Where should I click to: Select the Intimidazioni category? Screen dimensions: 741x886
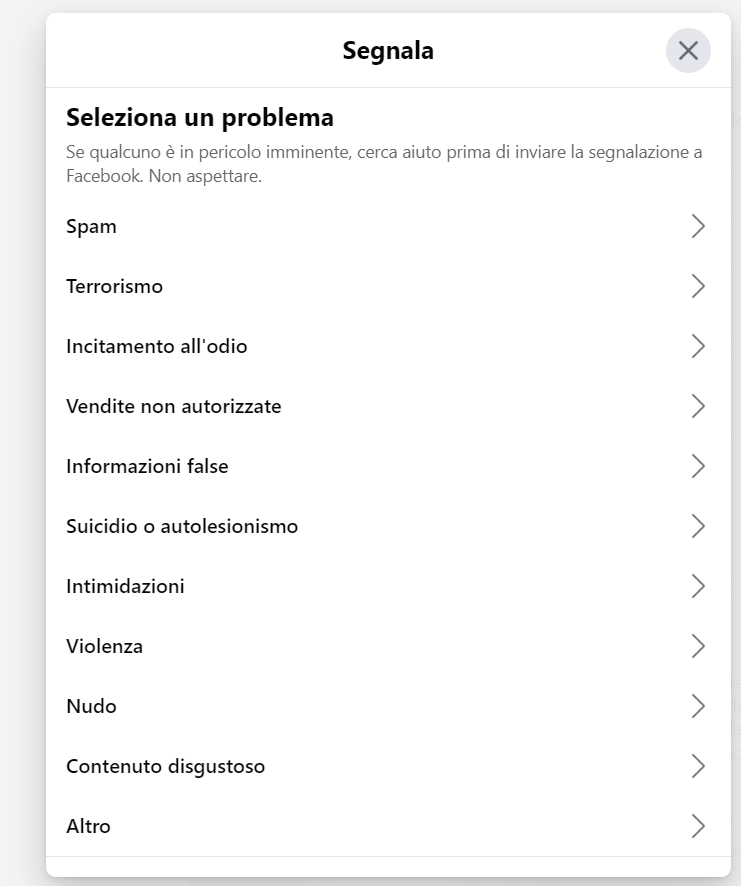(x=125, y=586)
